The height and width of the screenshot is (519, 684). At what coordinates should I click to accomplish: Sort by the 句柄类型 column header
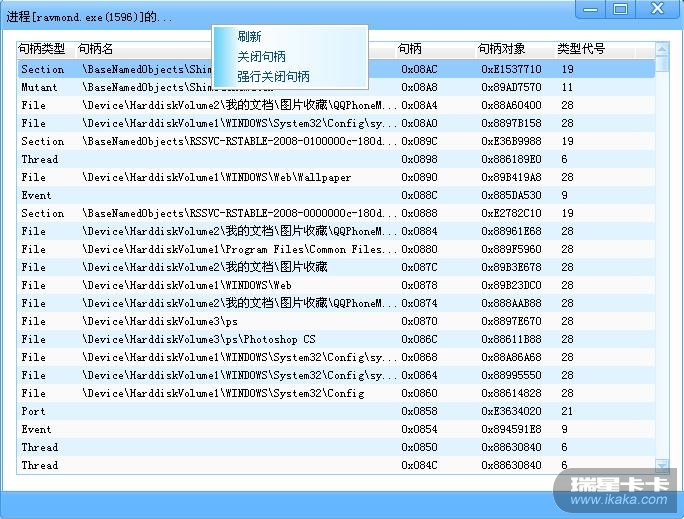(x=46, y=49)
